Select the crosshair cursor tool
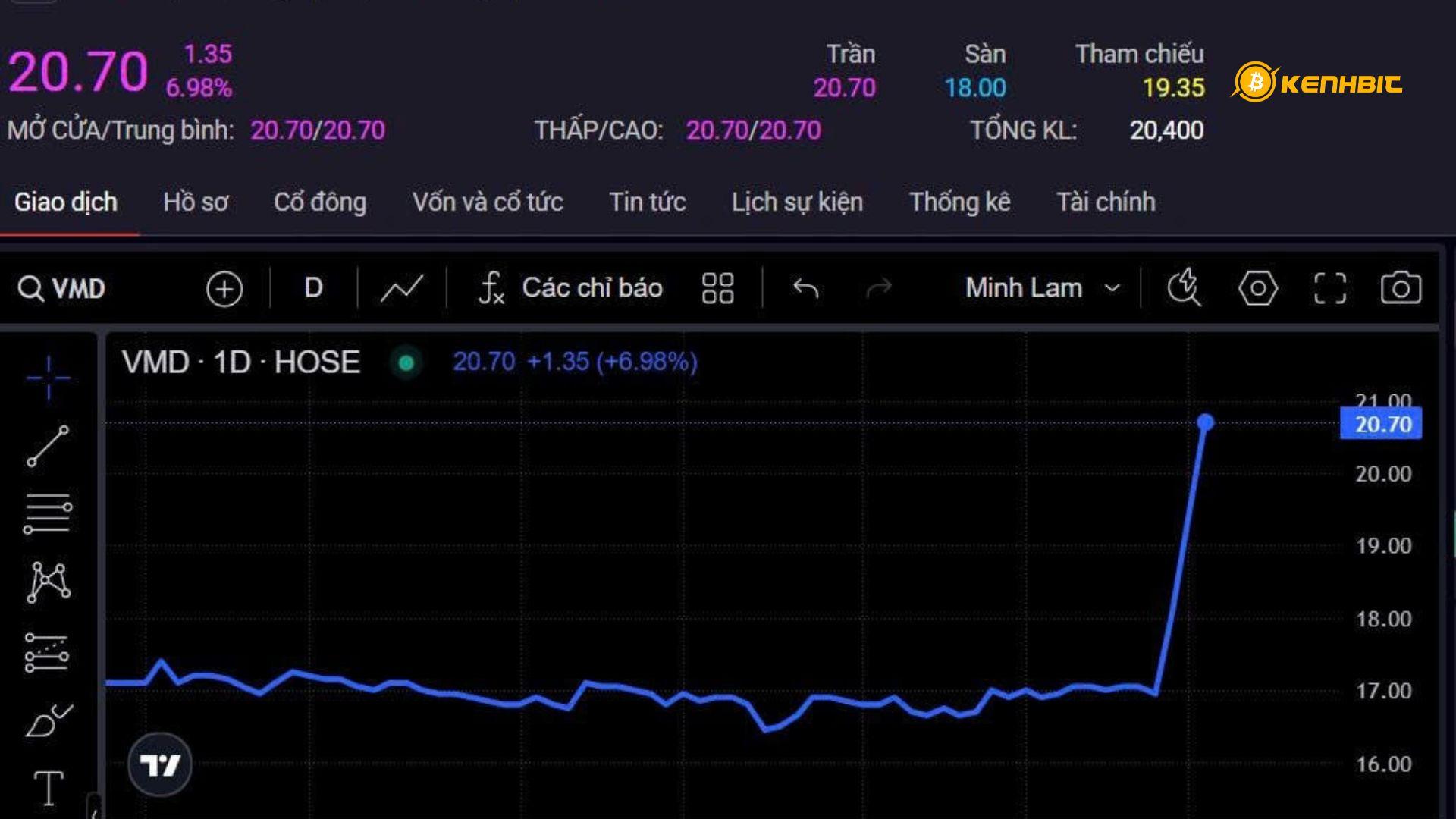Viewport: 1456px width, 819px height. (48, 377)
